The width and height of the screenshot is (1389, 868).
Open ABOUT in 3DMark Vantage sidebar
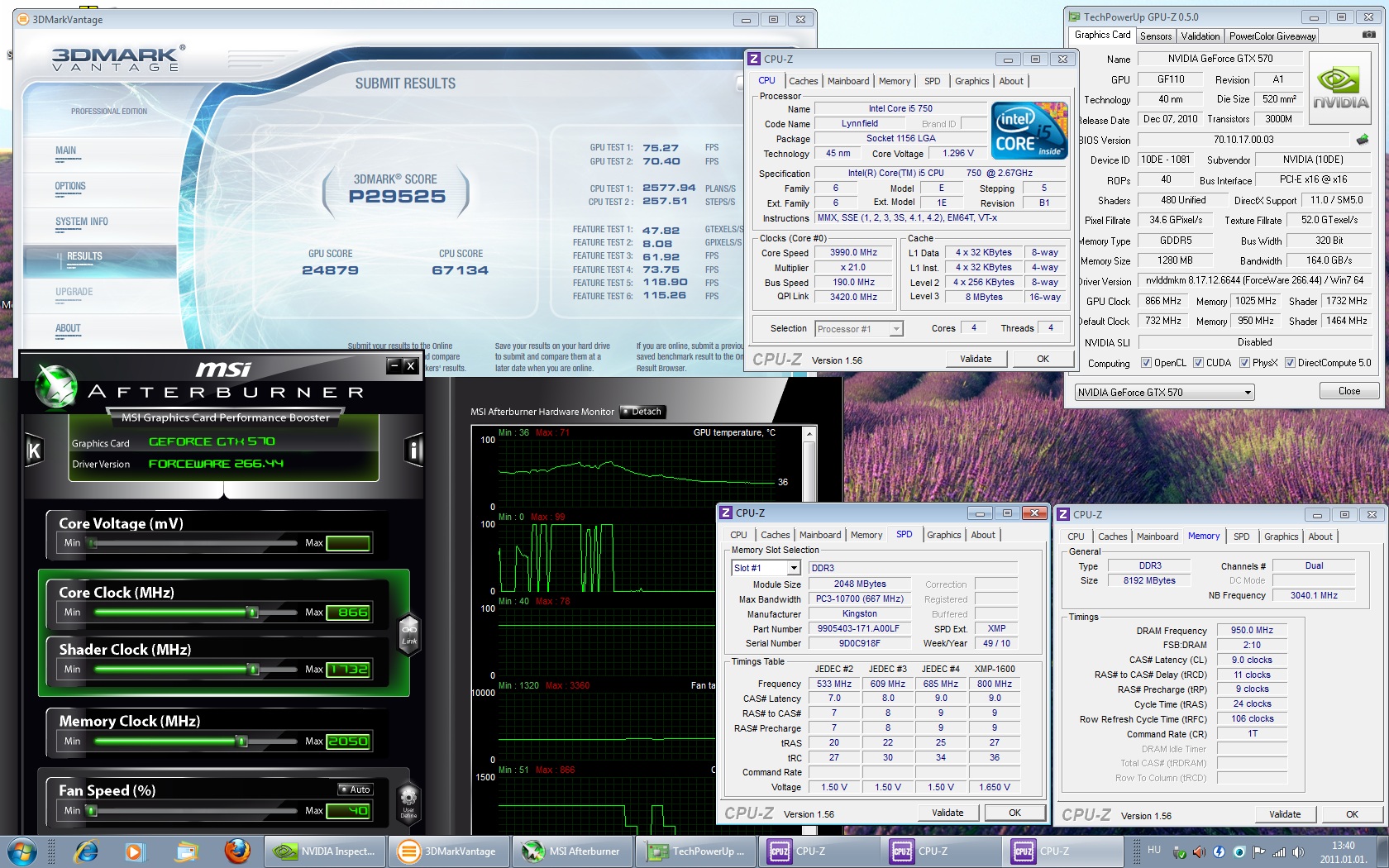pos(68,328)
